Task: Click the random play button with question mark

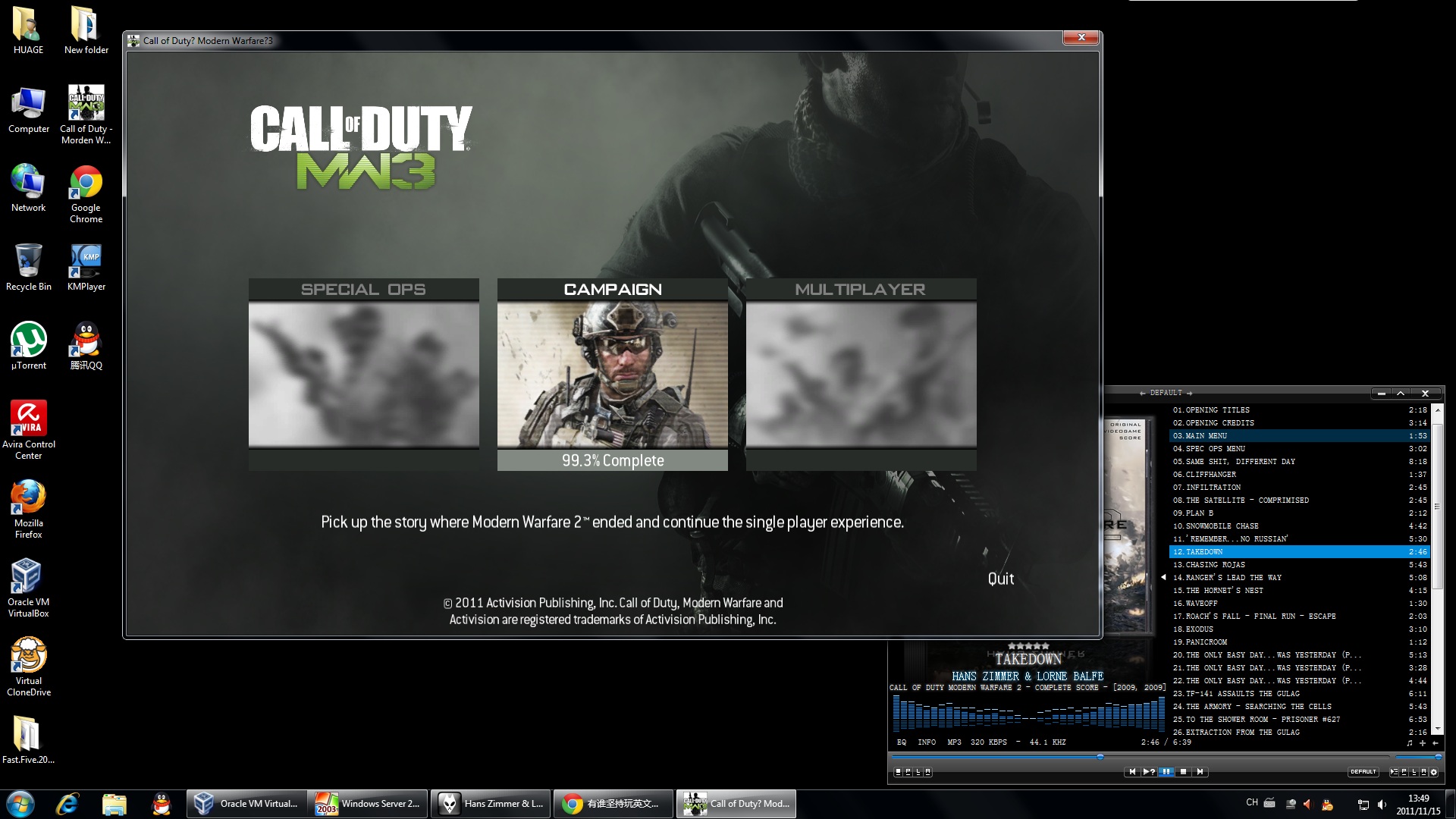Action: (x=1149, y=771)
